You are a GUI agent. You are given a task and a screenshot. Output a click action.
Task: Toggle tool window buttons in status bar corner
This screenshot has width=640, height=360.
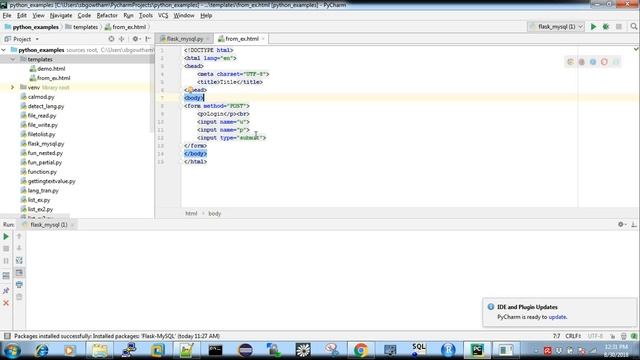click(7, 336)
